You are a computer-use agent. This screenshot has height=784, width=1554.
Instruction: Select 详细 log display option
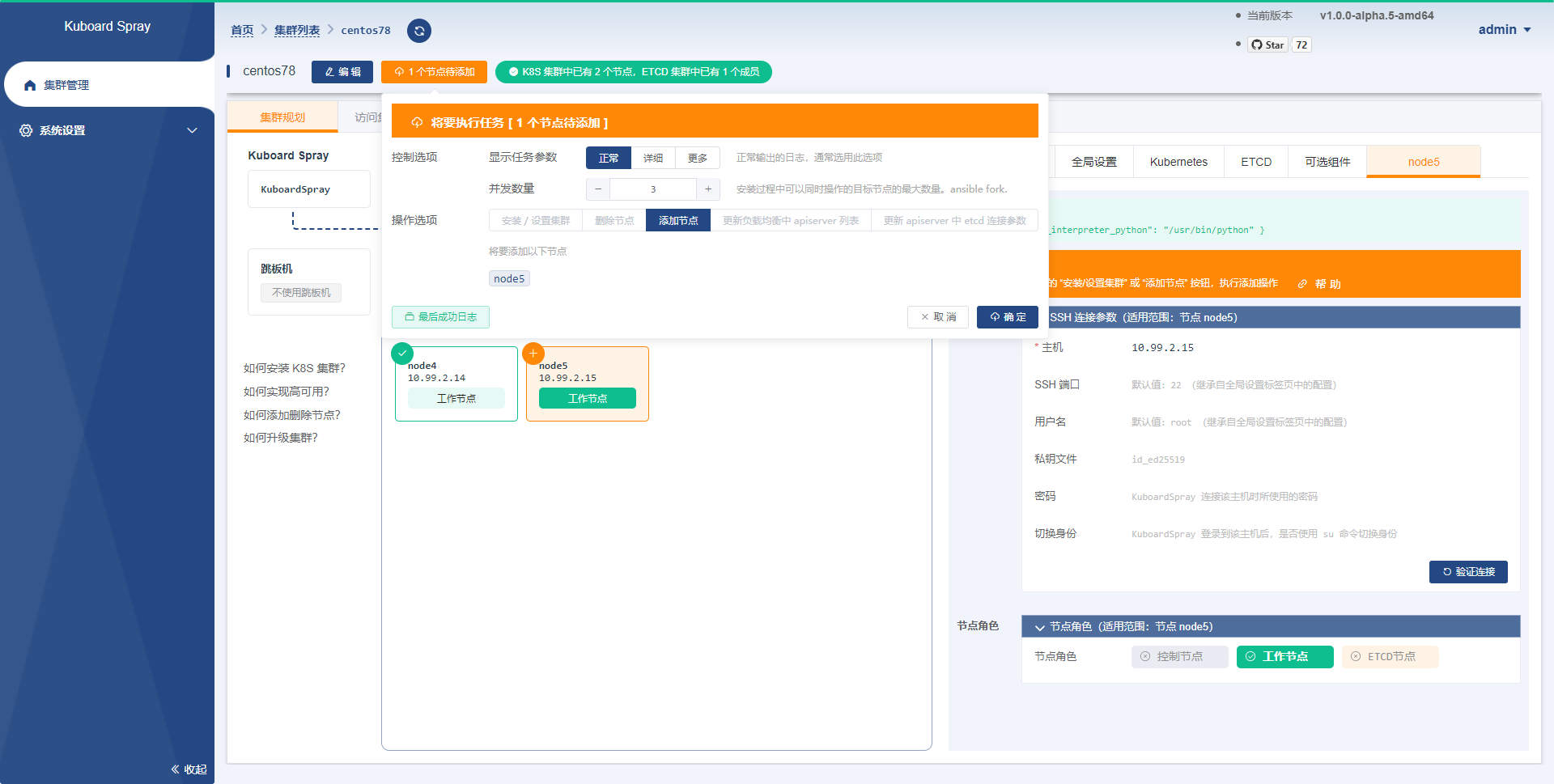coord(653,158)
